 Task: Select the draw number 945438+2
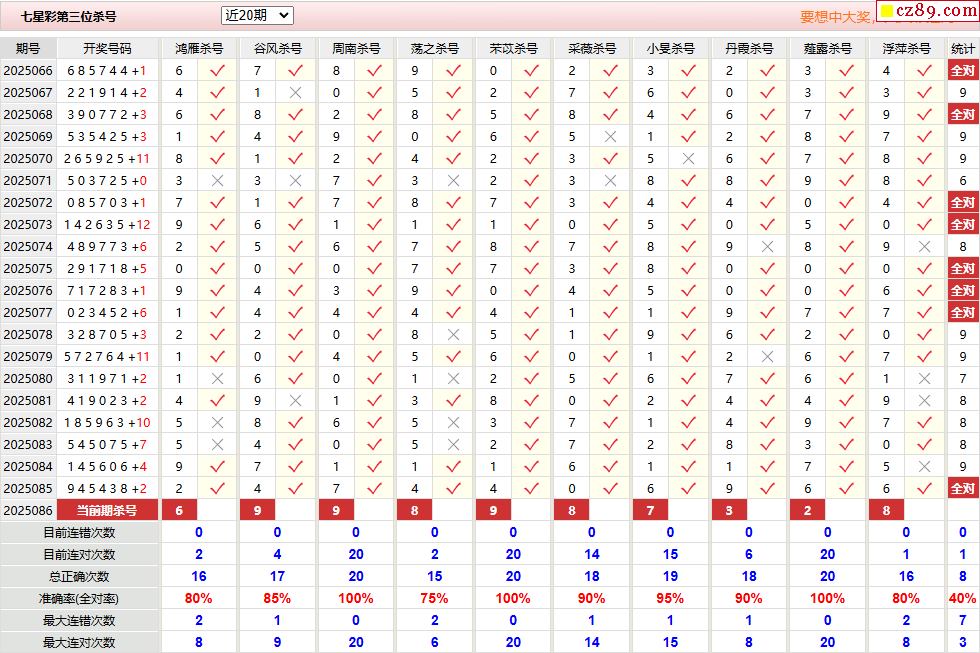(107, 489)
